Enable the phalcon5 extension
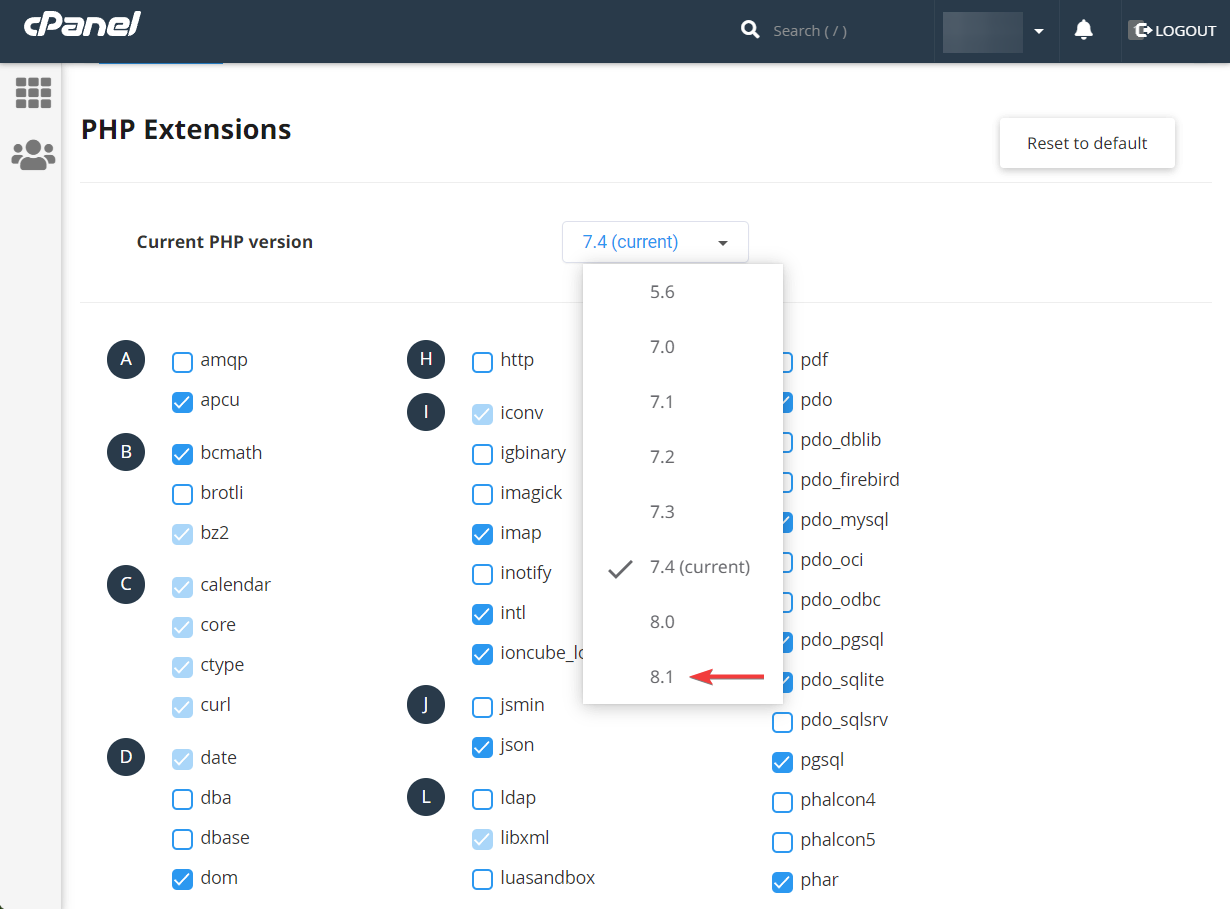This screenshot has width=1230, height=909. click(782, 842)
